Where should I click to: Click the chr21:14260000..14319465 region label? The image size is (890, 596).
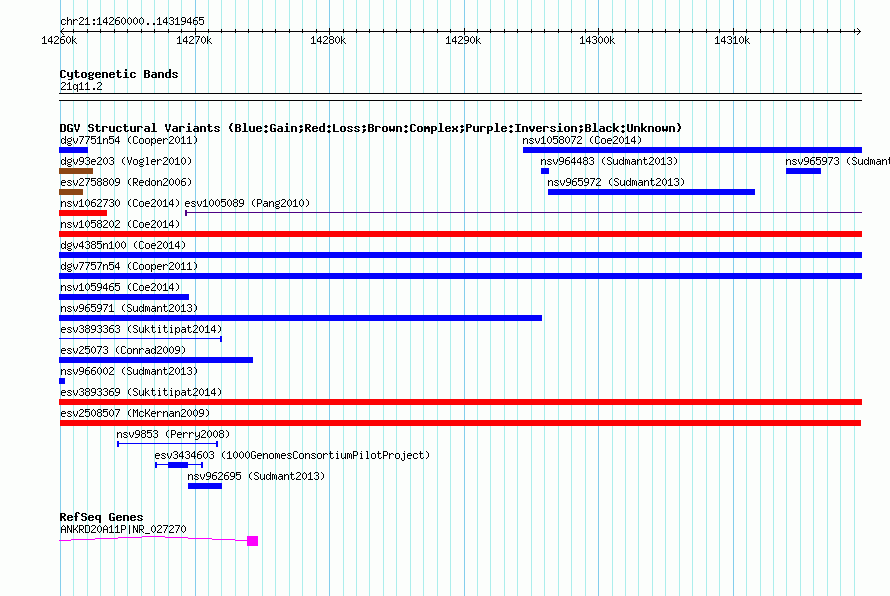132,21
